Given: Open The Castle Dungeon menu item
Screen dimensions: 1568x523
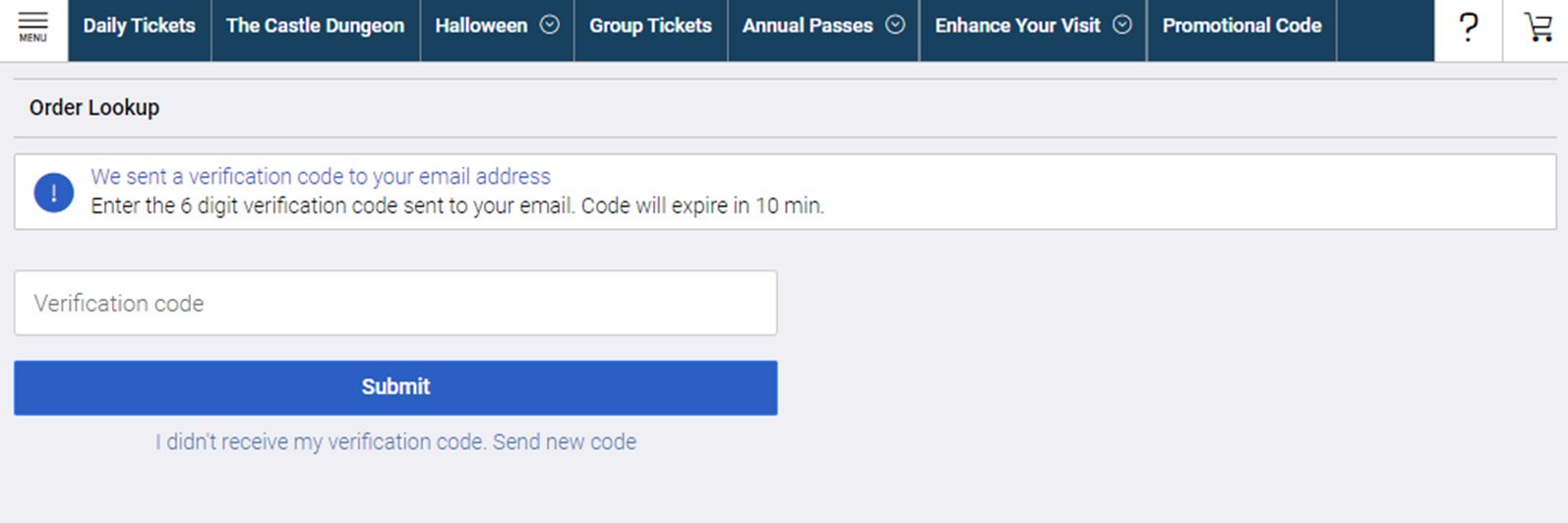Looking at the screenshot, I should point(316,27).
